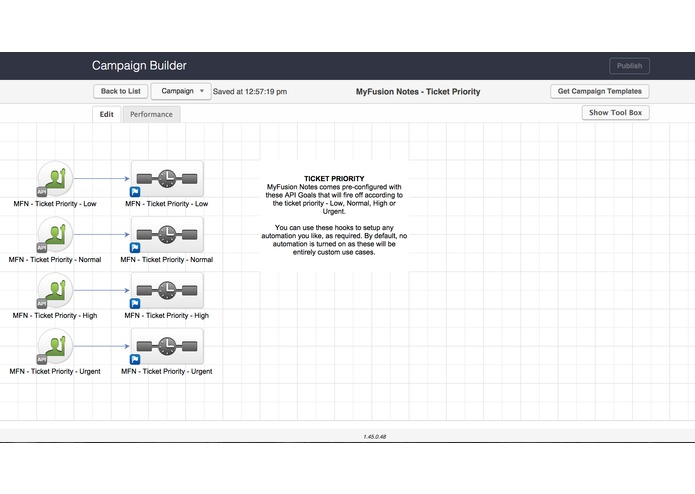
Task: Open the Ticket Priority Urgent sequence icon
Action: (167, 346)
